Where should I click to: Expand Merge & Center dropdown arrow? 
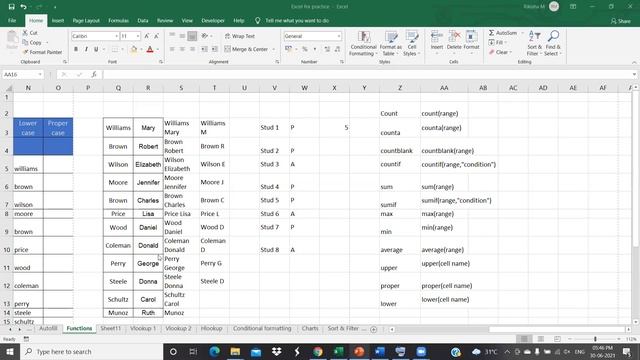point(273,49)
